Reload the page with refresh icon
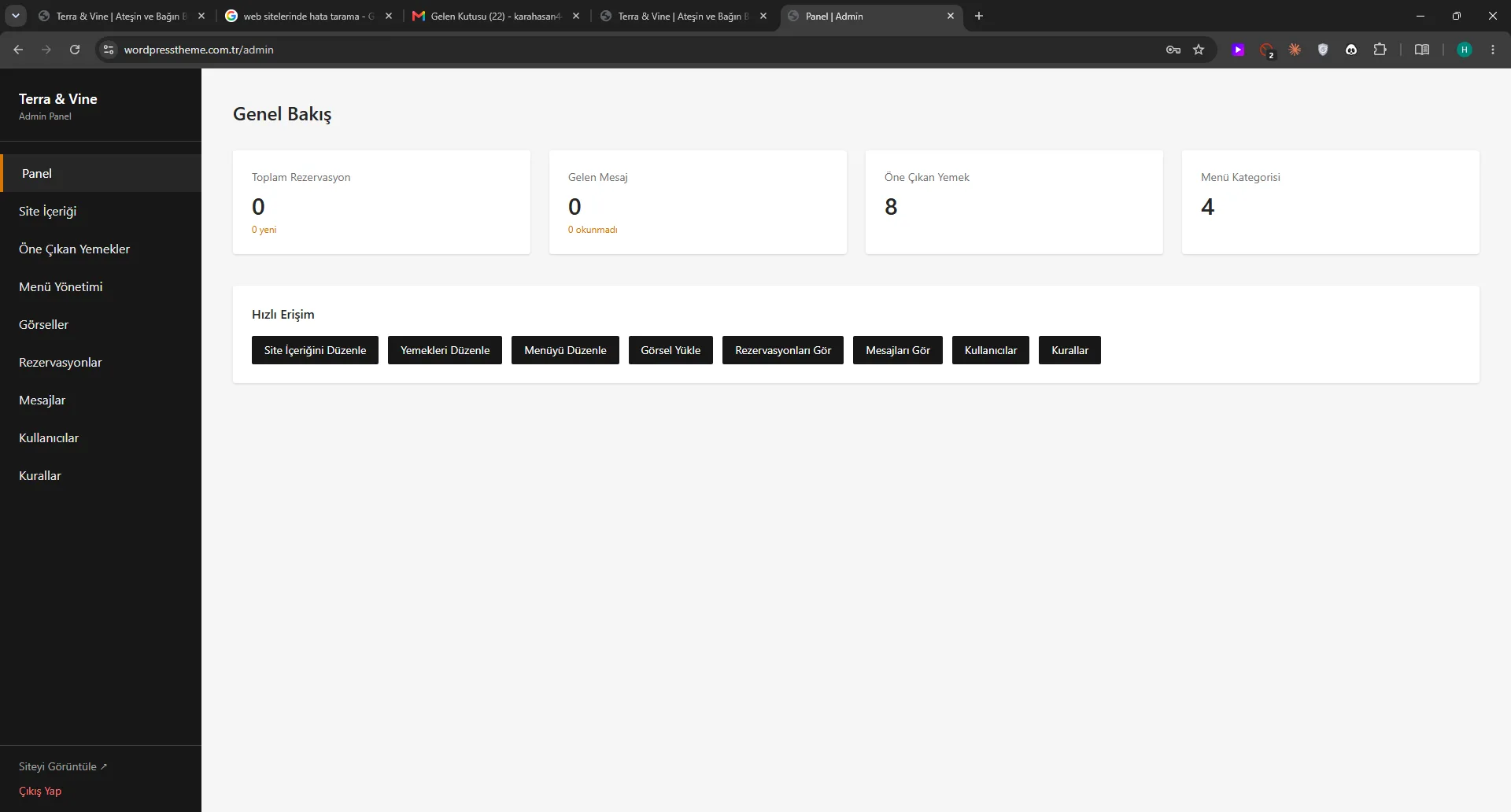This screenshot has height=812, width=1511. tap(75, 50)
